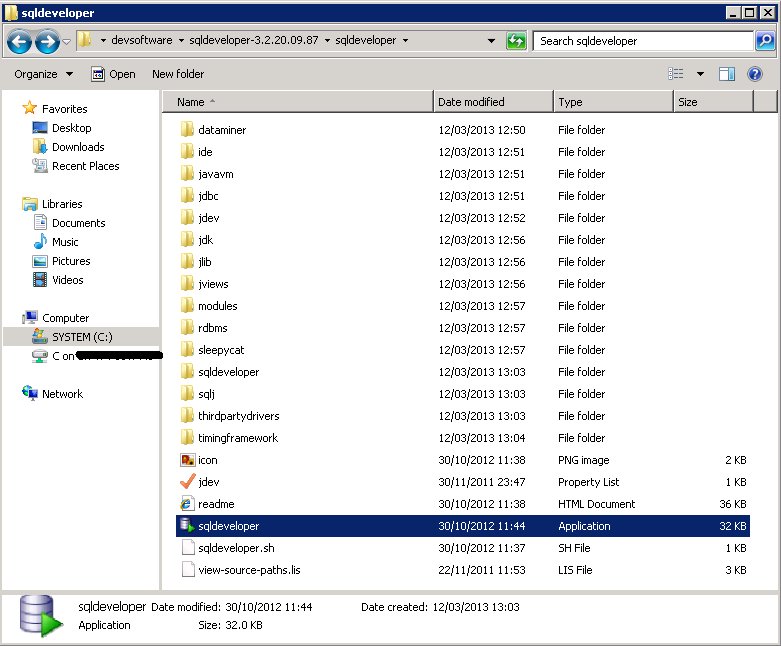
Task: Select Favorites in the navigation pane
Action: (64, 109)
